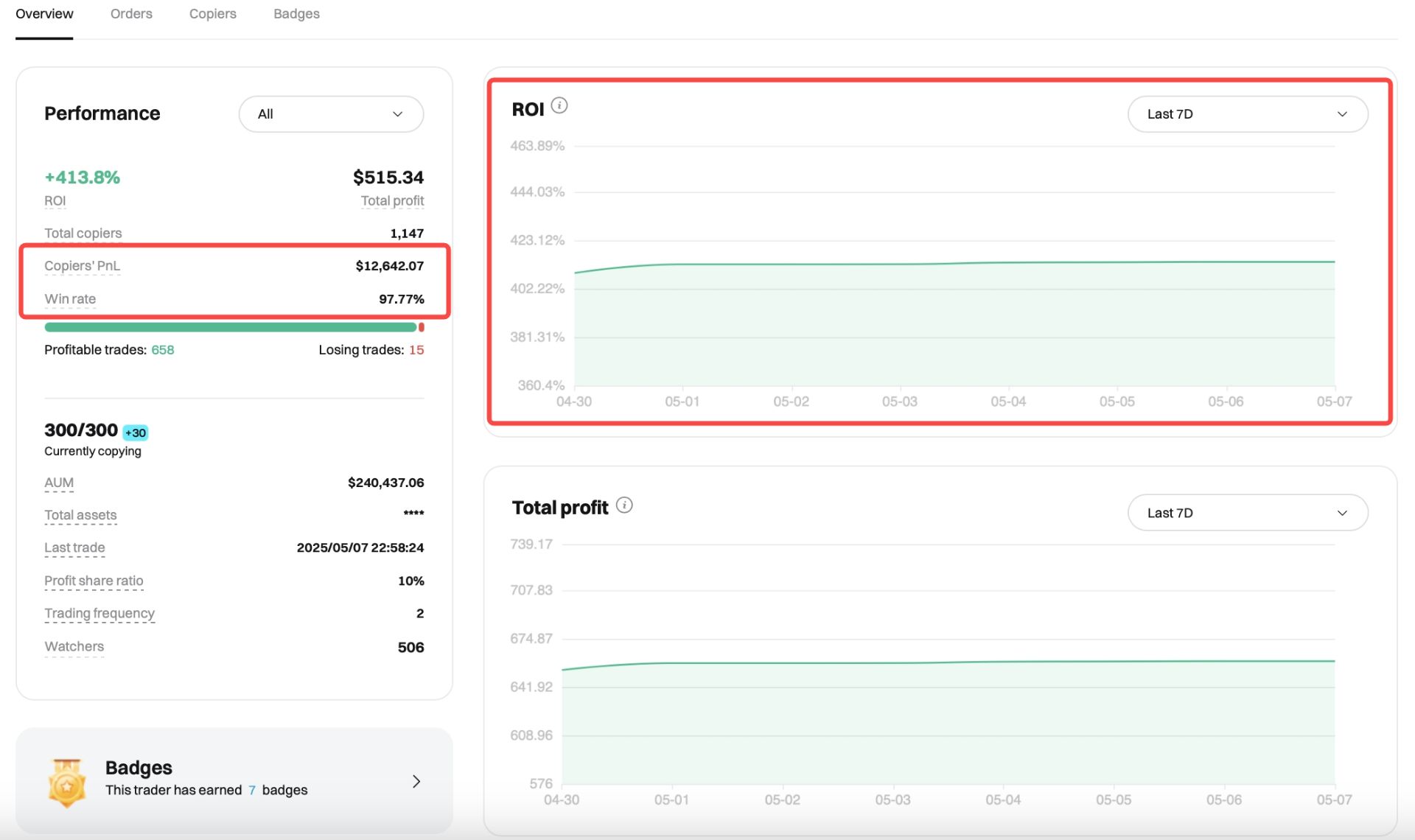The height and width of the screenshot is (840, 1415).
Task: Open the ROI Last 7D dropdown
Action: tap(1248, 114)
